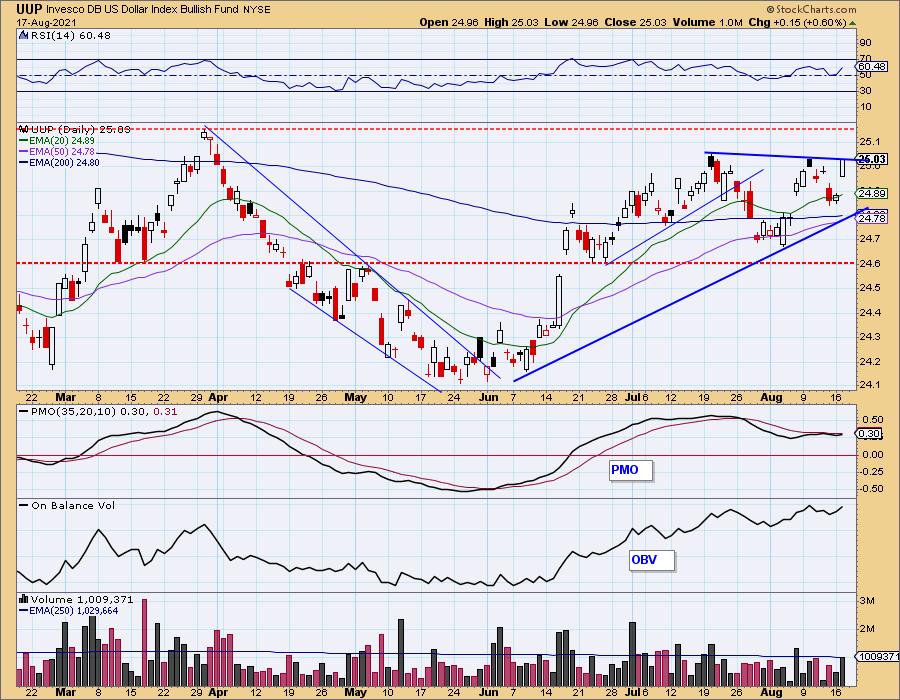Click the 60.48 RSI value tag on the axis
The width and height of the screenshot is (900, 700).
(871, 67)
